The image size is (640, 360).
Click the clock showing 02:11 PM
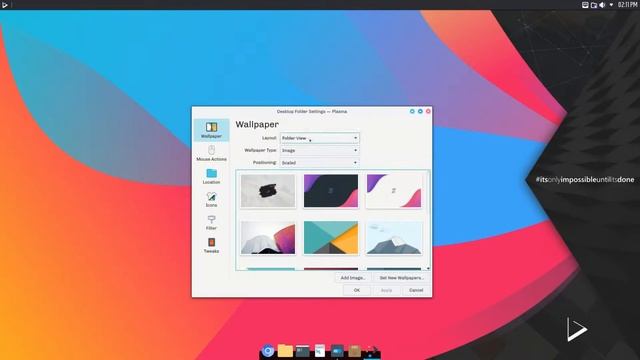(628, 5)
